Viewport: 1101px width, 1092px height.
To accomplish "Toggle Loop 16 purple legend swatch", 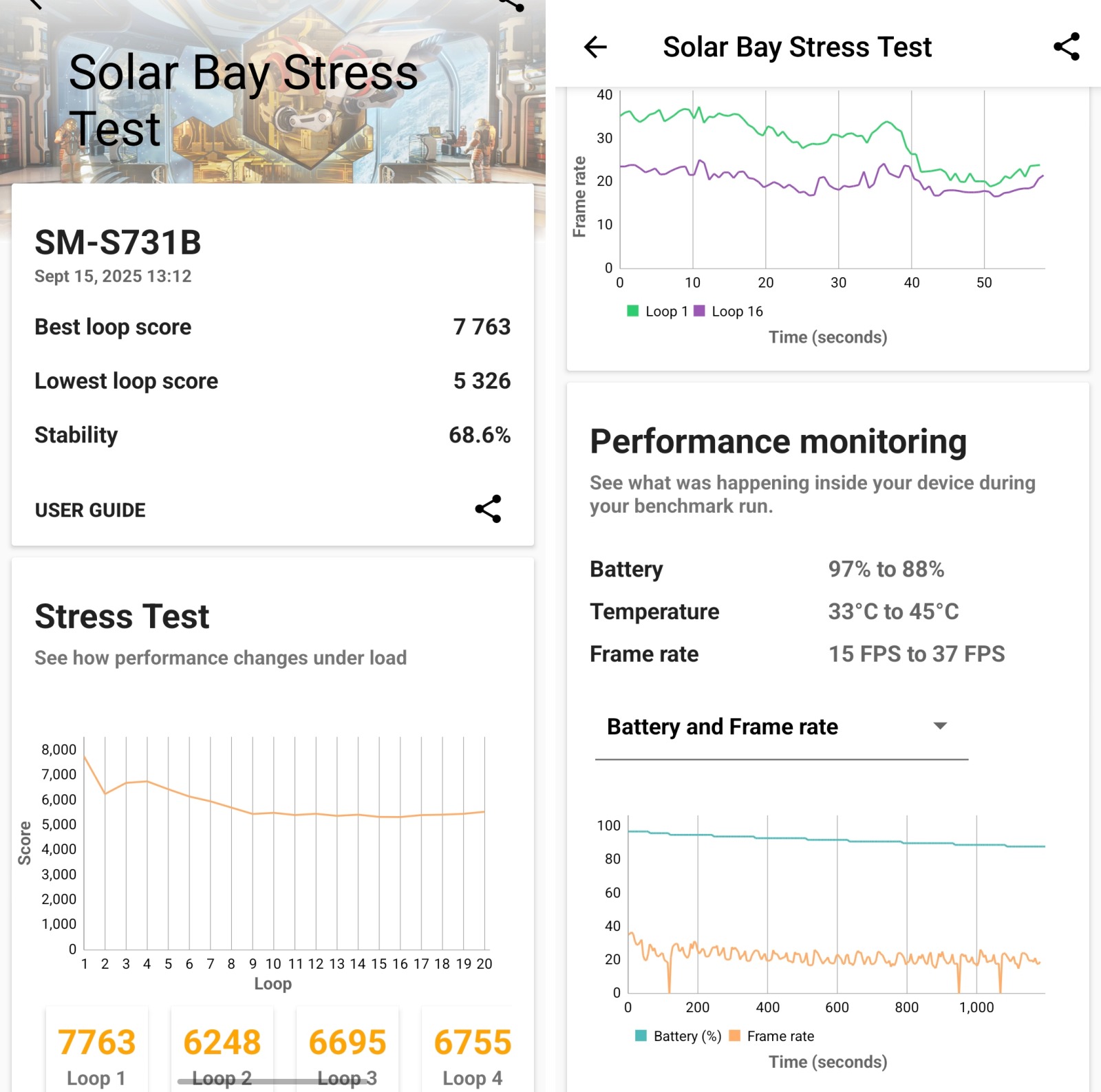I will click(x=699, y=311).
